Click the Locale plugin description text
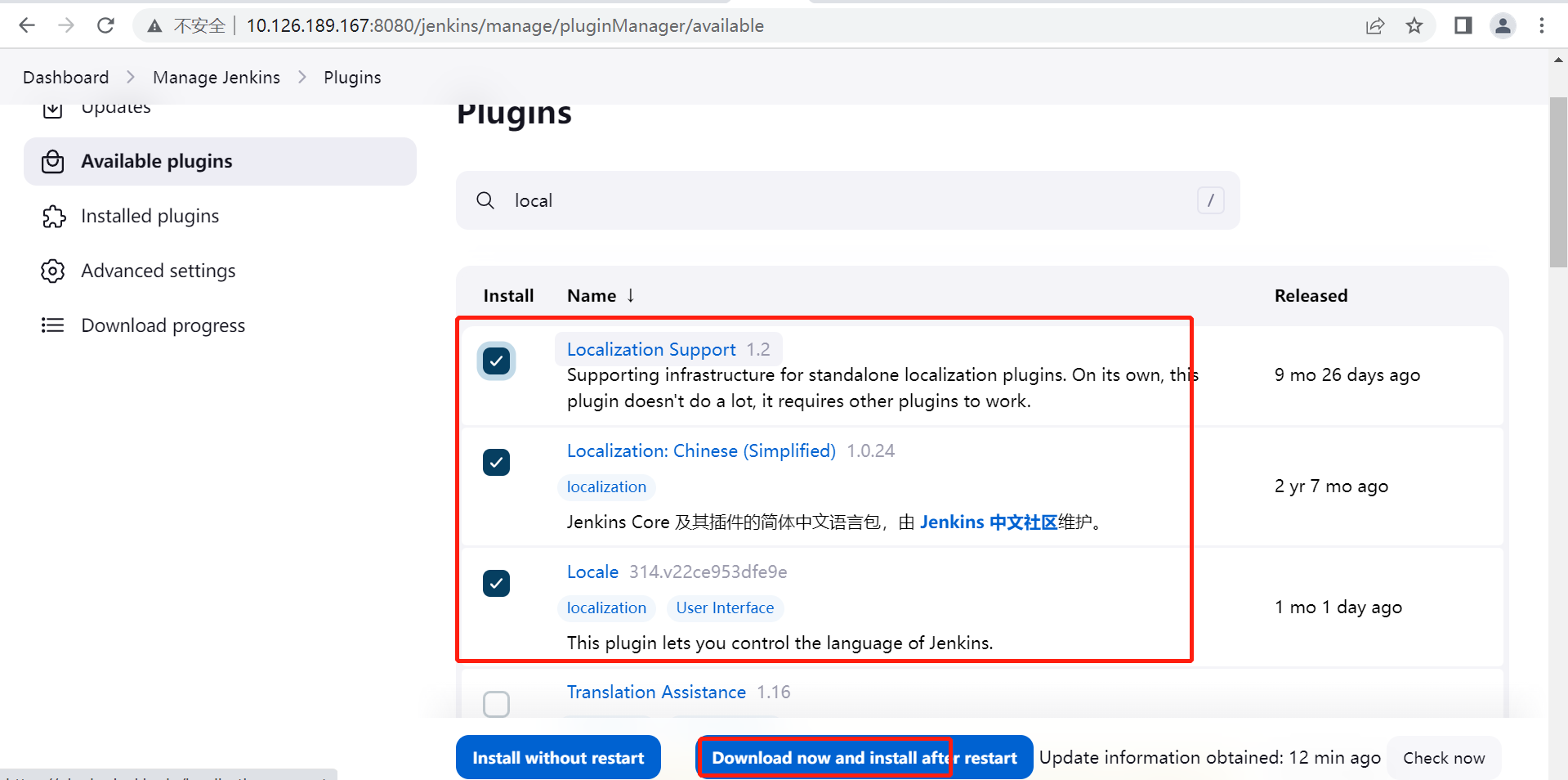Screen dimensions: 1568x780 (780, 643)
